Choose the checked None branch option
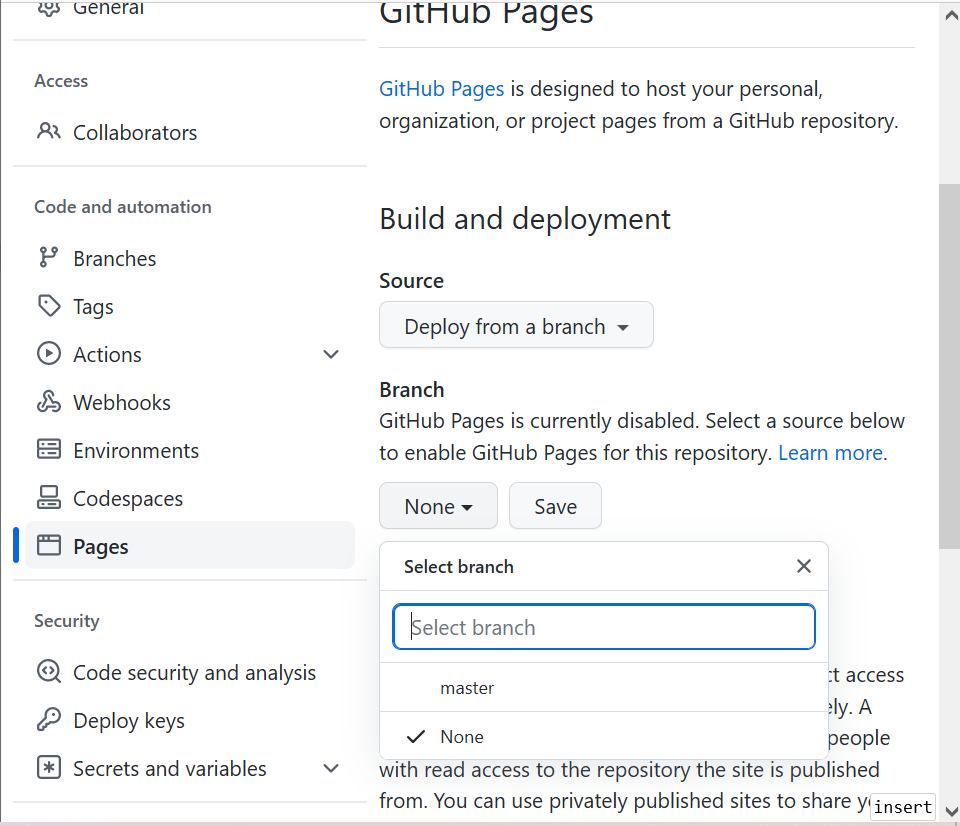The image size is (960, 826). point(604,736)
